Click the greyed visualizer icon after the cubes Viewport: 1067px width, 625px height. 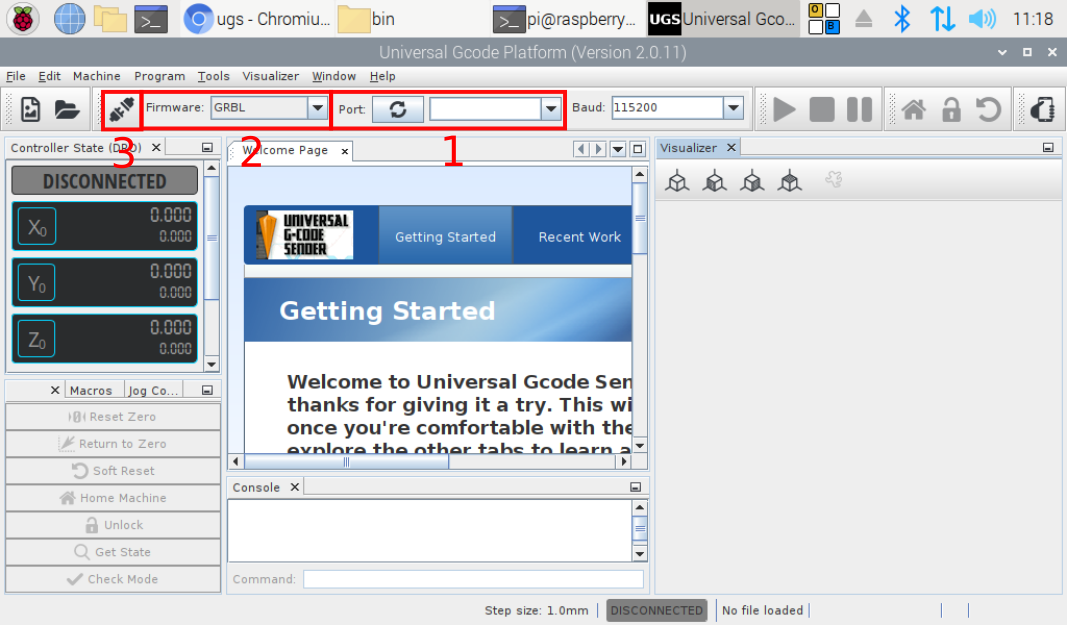tap(834, 180)
